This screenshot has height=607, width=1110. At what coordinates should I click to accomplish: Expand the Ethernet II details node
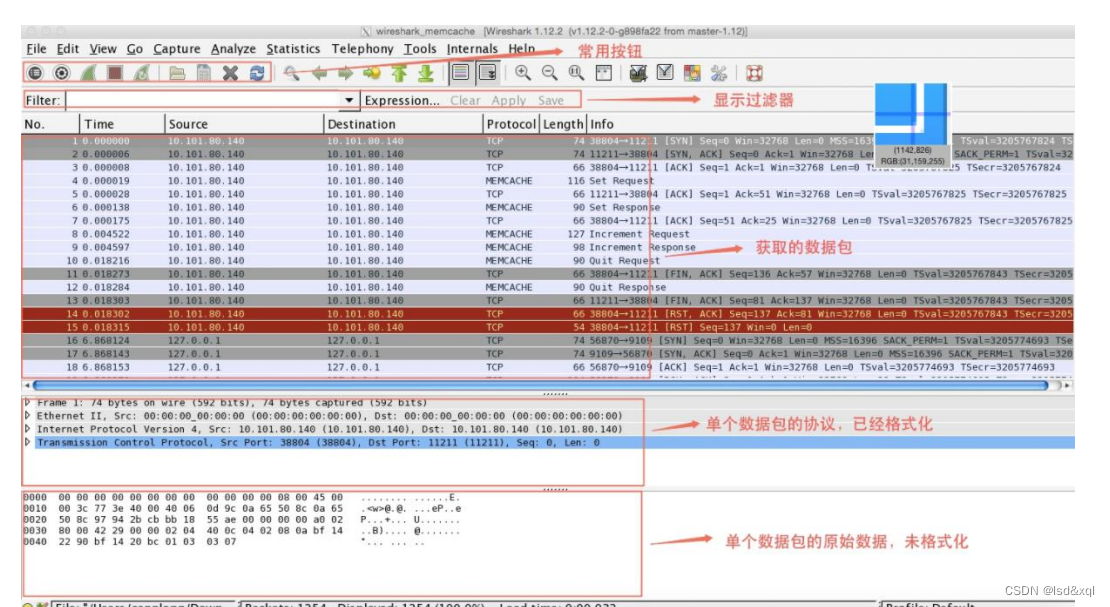(28, 416)
